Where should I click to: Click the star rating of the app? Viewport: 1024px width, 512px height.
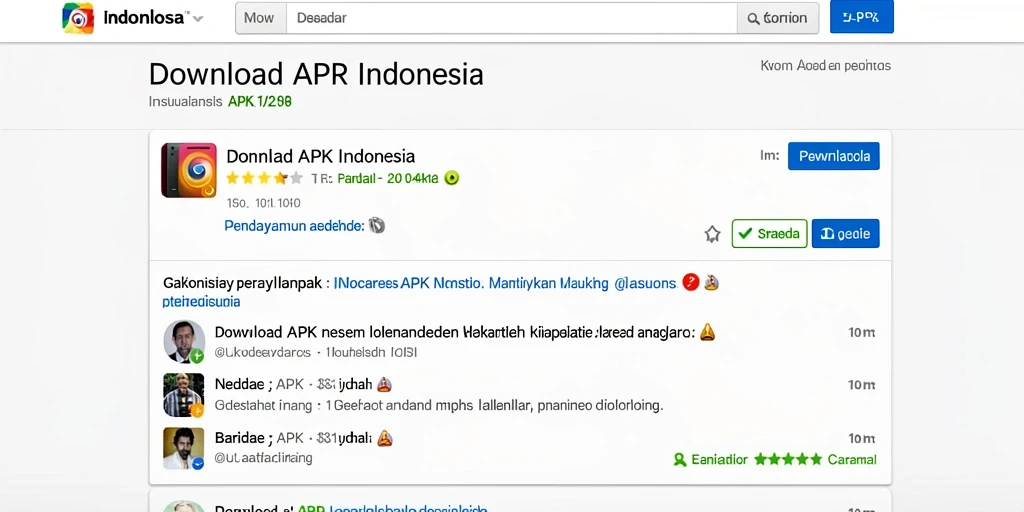264,178
